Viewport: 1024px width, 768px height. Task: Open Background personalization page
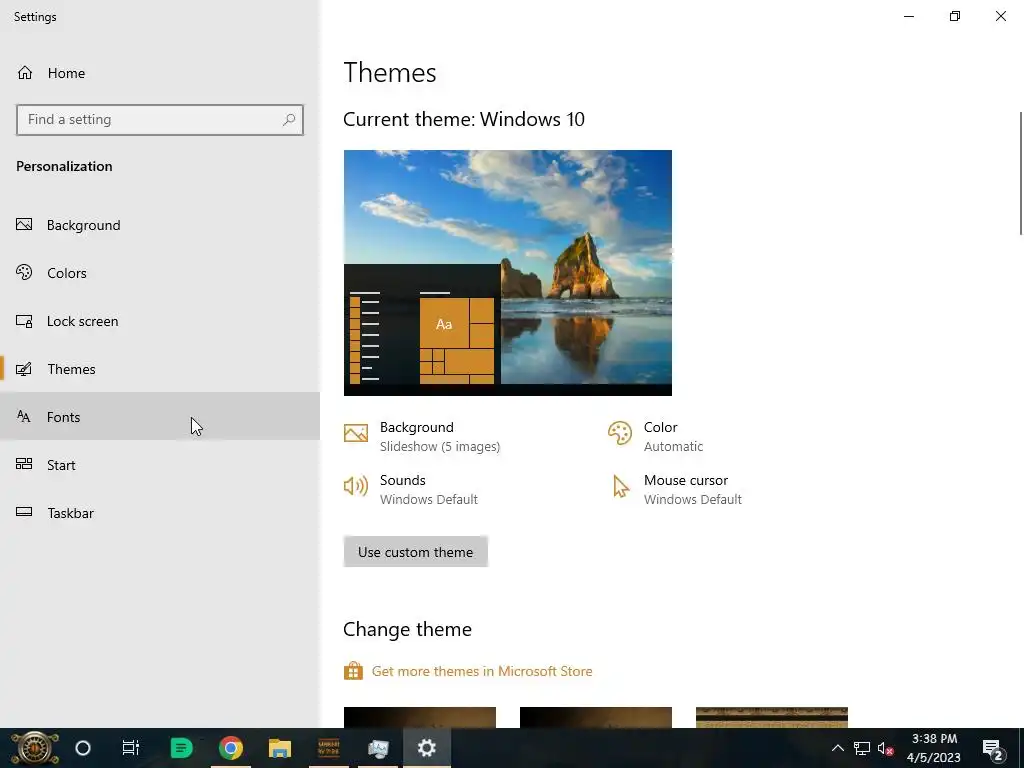tap(160, 225)
